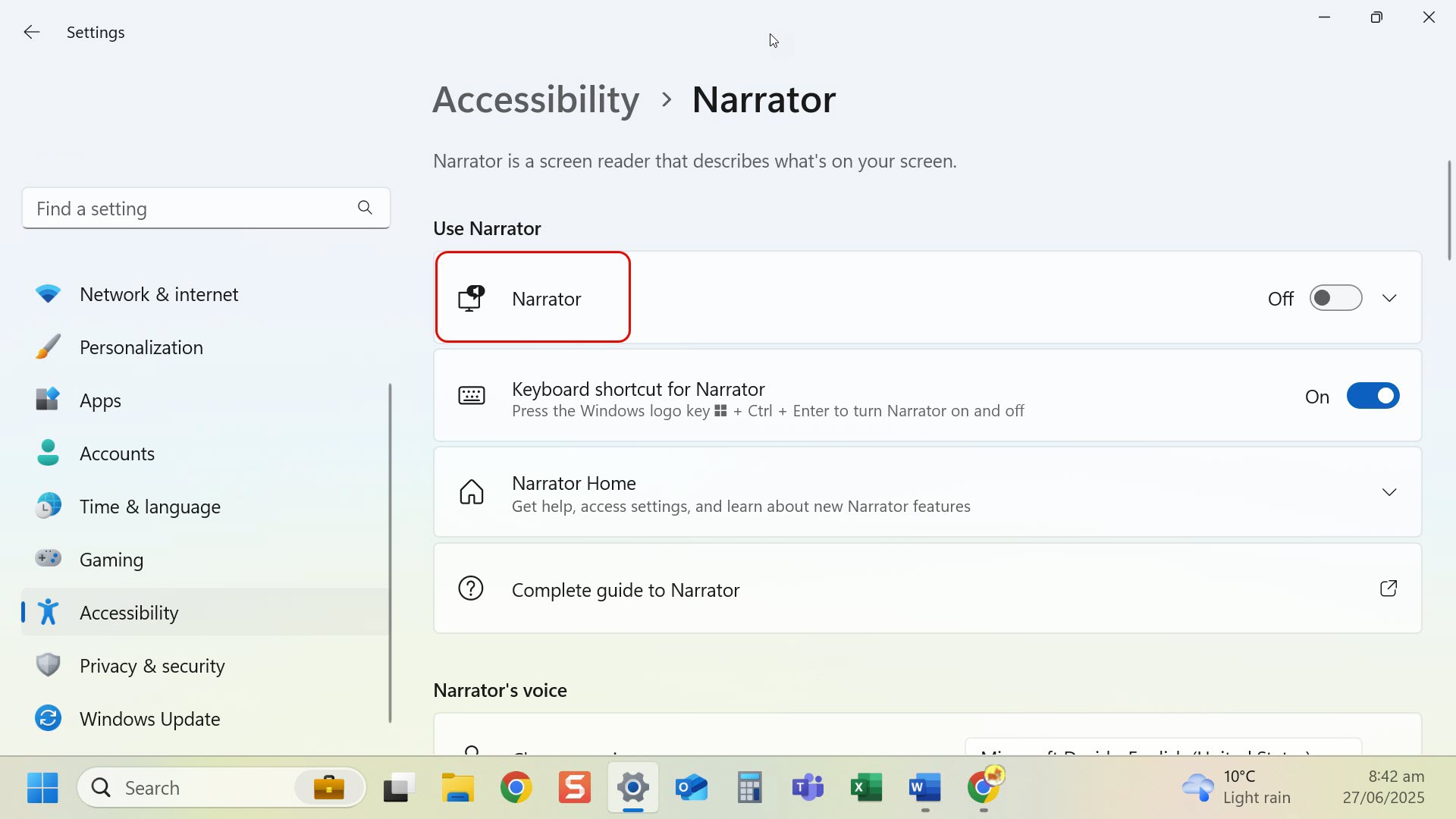The width and height of the screenshot is (1456, 819).
Task: Click the Narrator breadcrumb page title
Action: pyautogui.click(x=764, y=99)
